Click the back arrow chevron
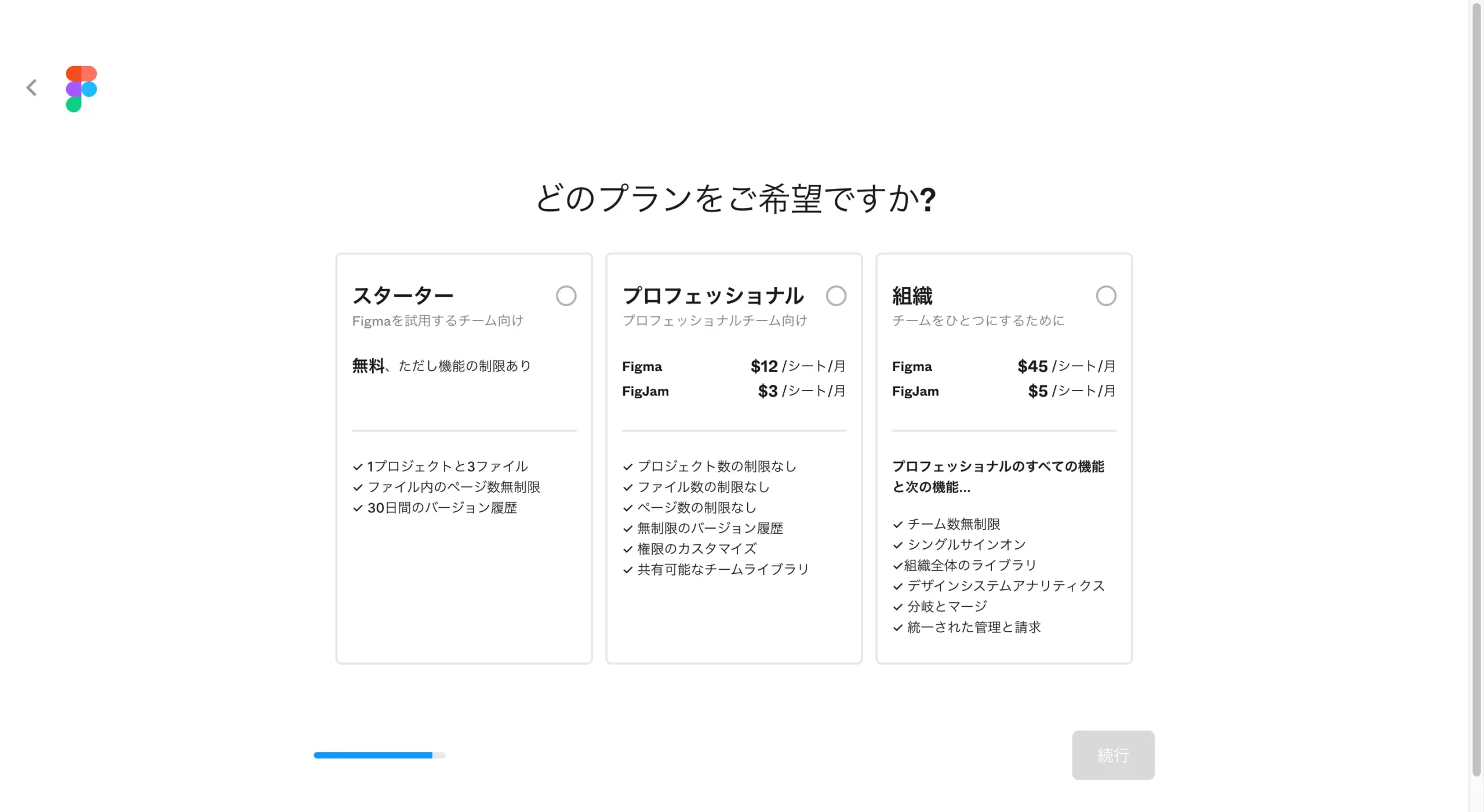 (32, 88)
